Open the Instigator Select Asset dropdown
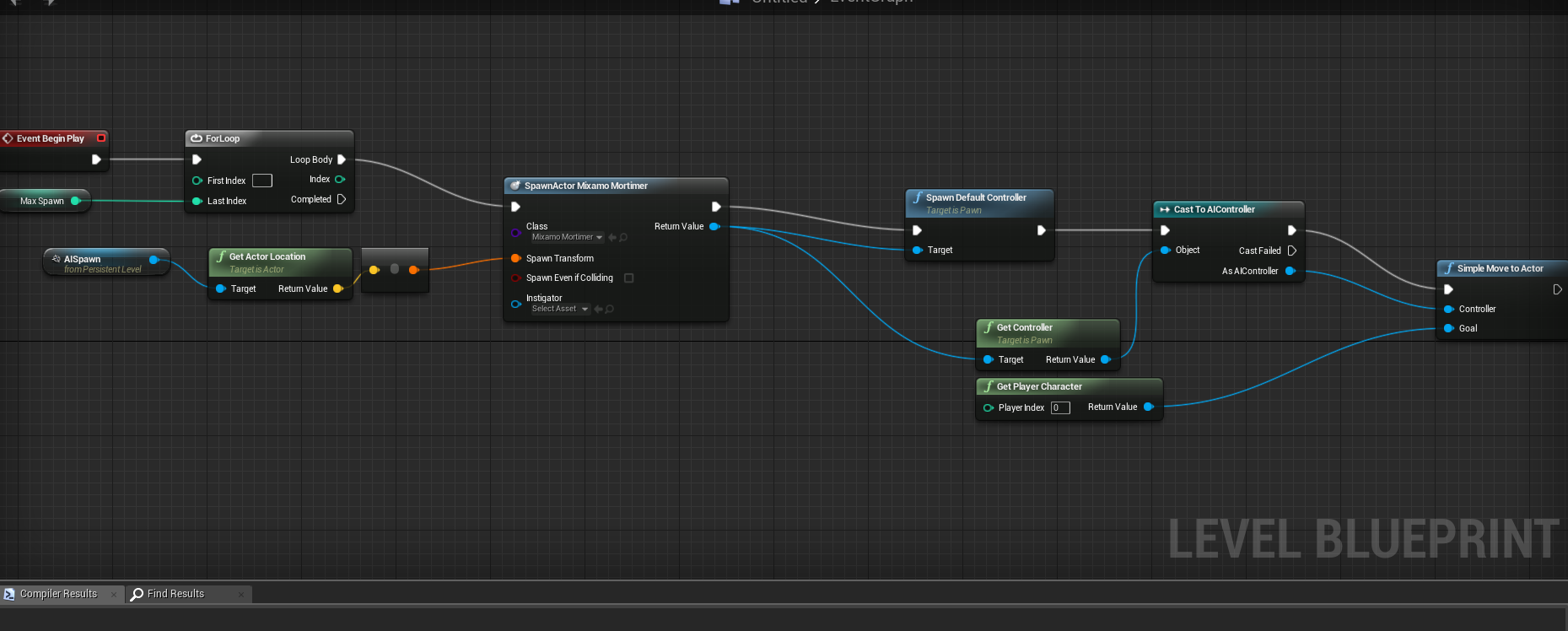Screen dimensions: 1568x631 point(559,309)
